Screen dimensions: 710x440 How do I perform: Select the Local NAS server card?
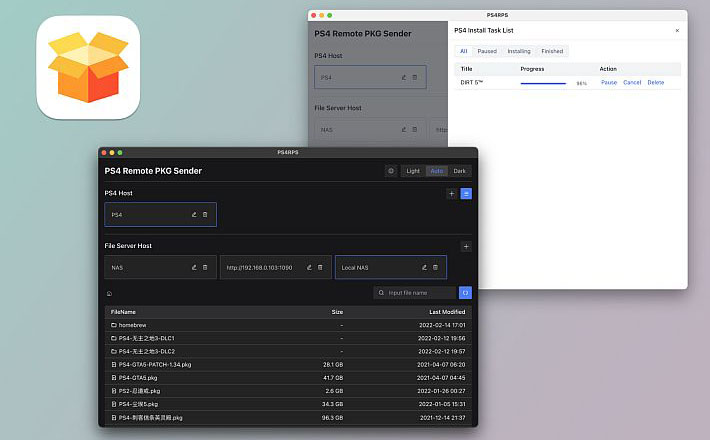pyautogui.click(x=391, y=268)
